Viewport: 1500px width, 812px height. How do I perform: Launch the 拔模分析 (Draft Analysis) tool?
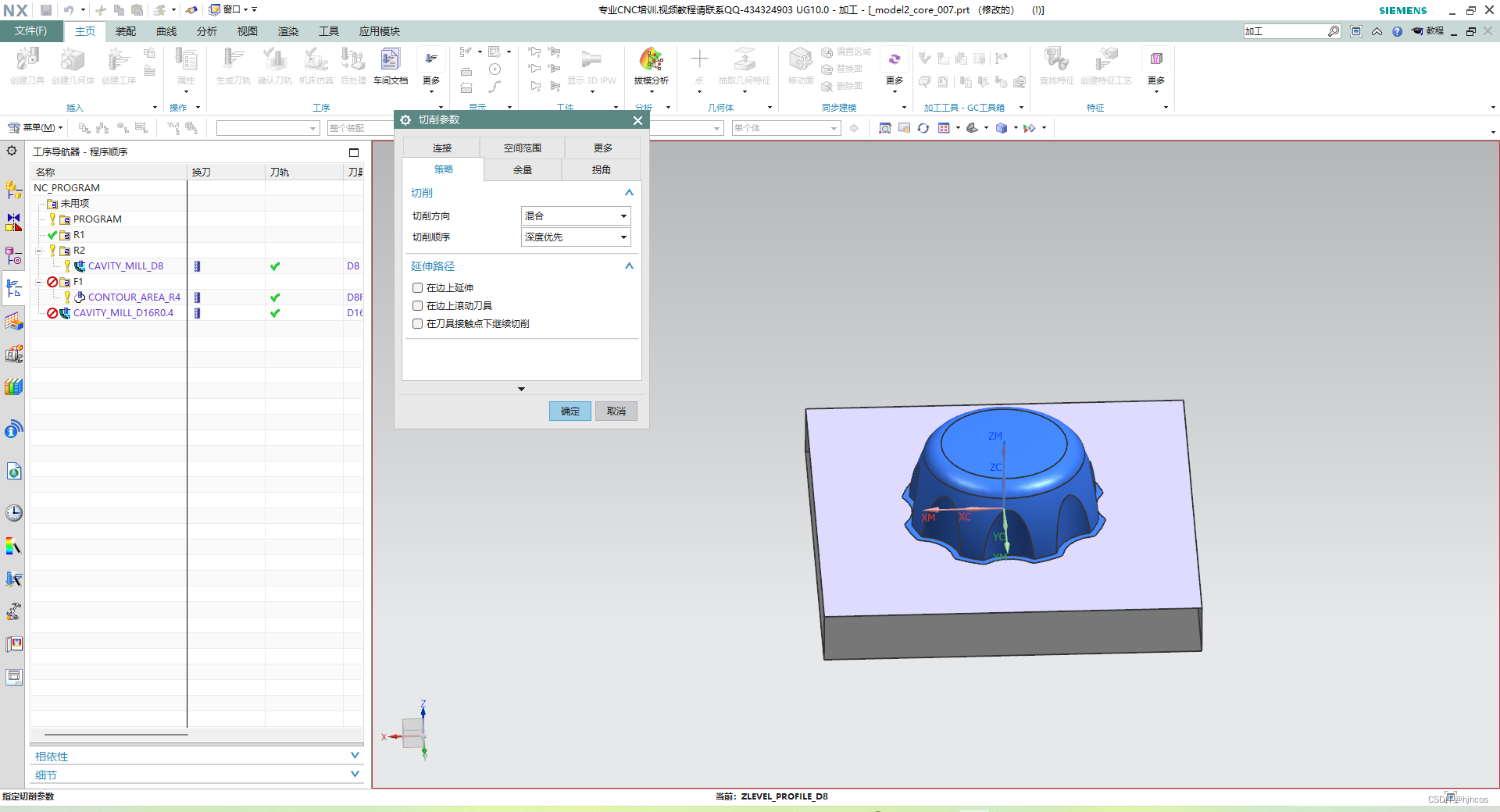[x=651, y=66]
